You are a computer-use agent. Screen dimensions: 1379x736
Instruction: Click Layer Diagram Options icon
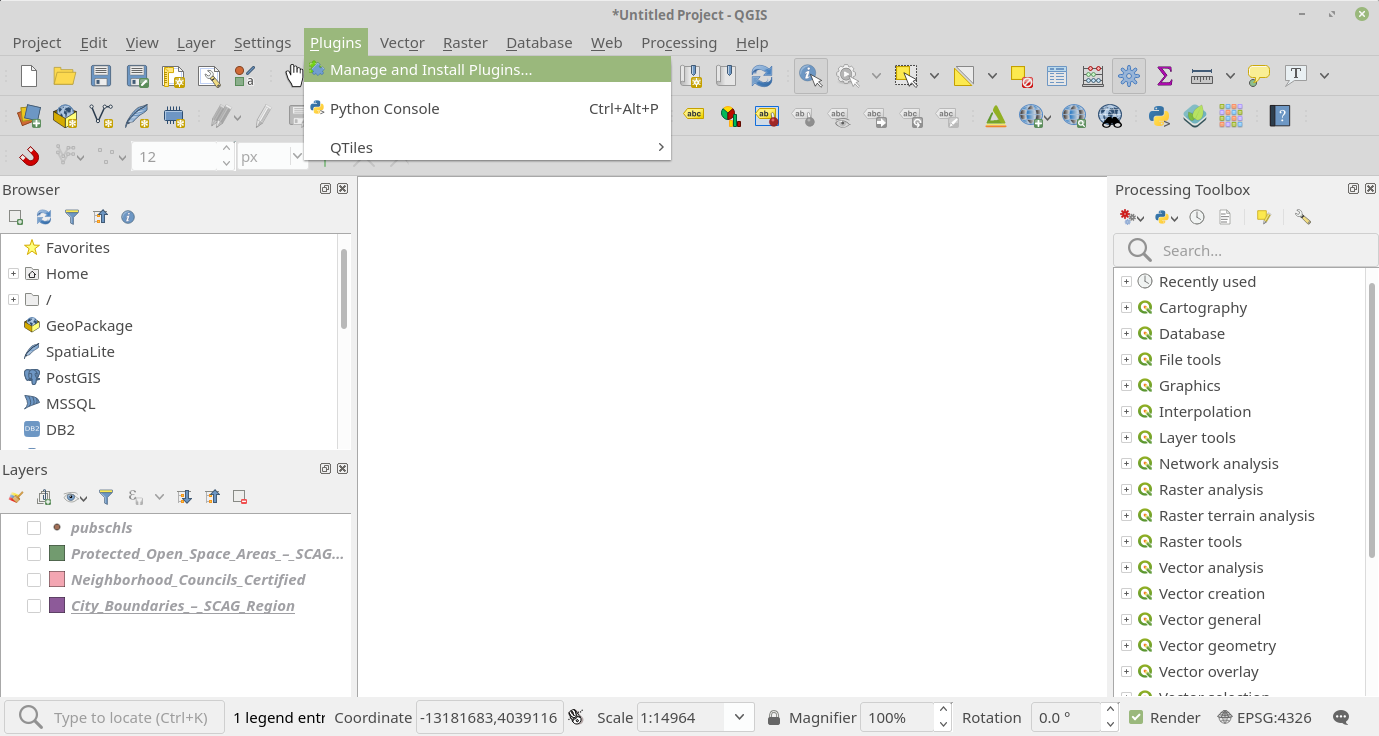(x=730, y=116)
